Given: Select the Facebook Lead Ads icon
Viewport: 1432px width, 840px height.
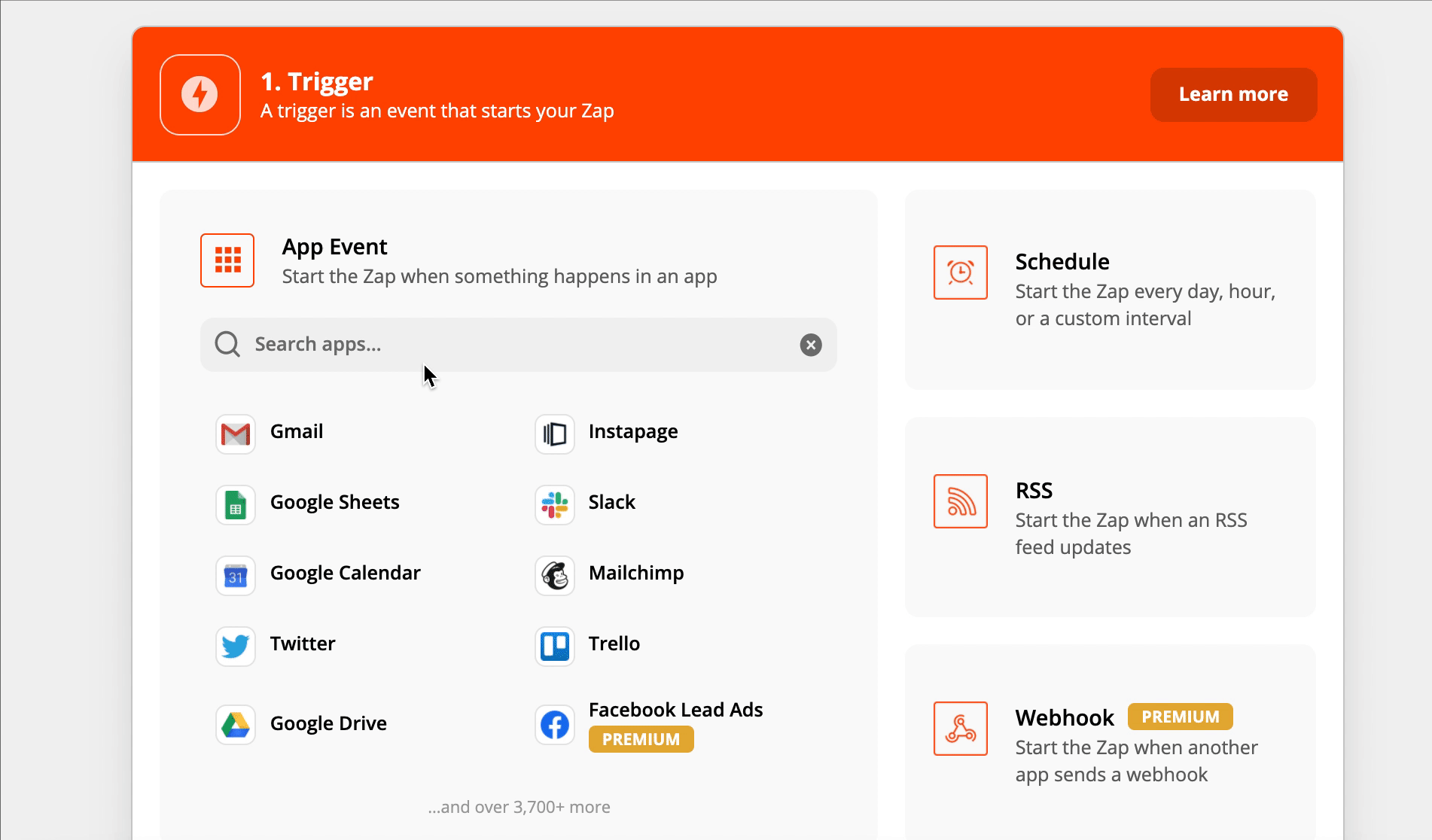Looking at the screenshot, I should click(x=555, y=725).
